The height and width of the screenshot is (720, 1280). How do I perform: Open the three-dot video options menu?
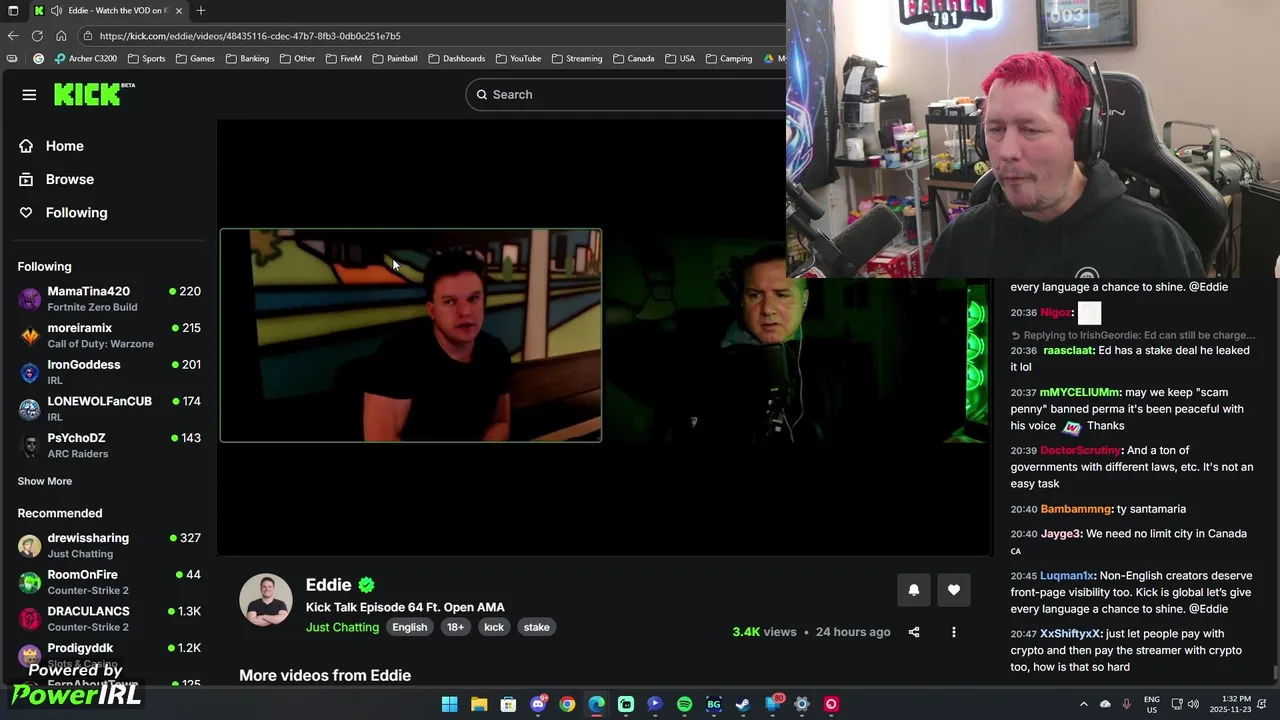tap(954, 632)
